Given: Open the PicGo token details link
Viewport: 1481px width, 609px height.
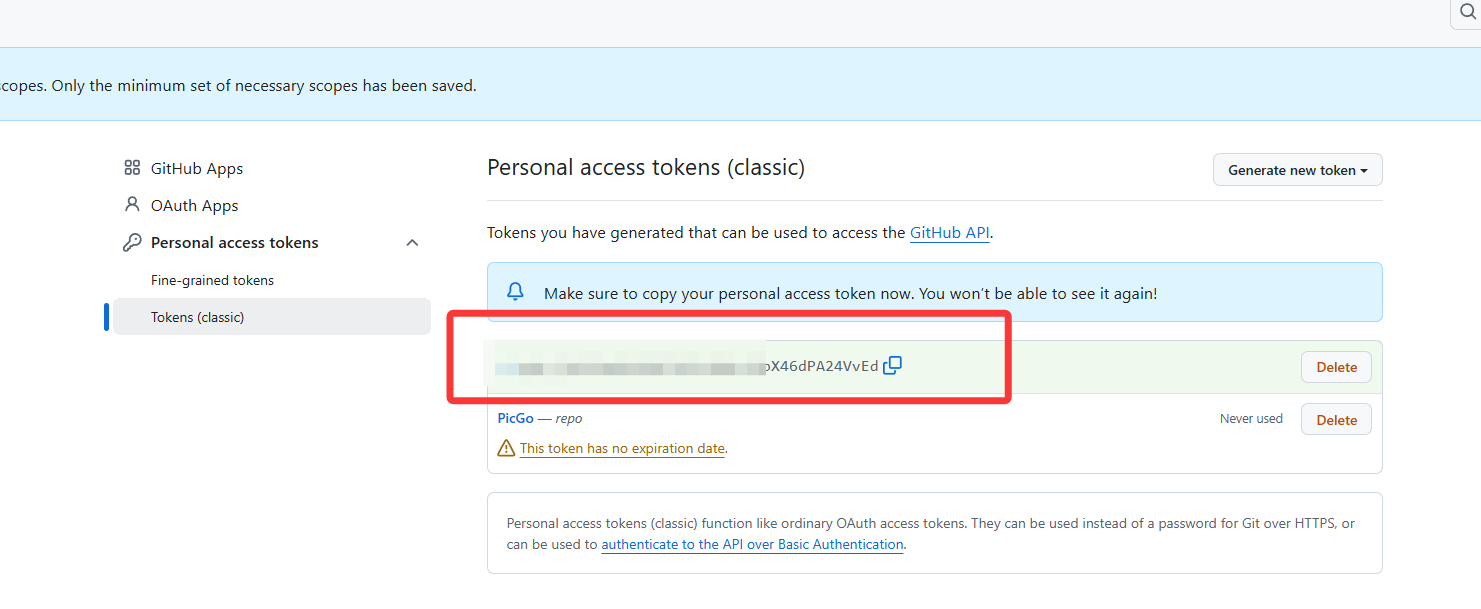Looking at the screenshot, I should pos(515,418).
